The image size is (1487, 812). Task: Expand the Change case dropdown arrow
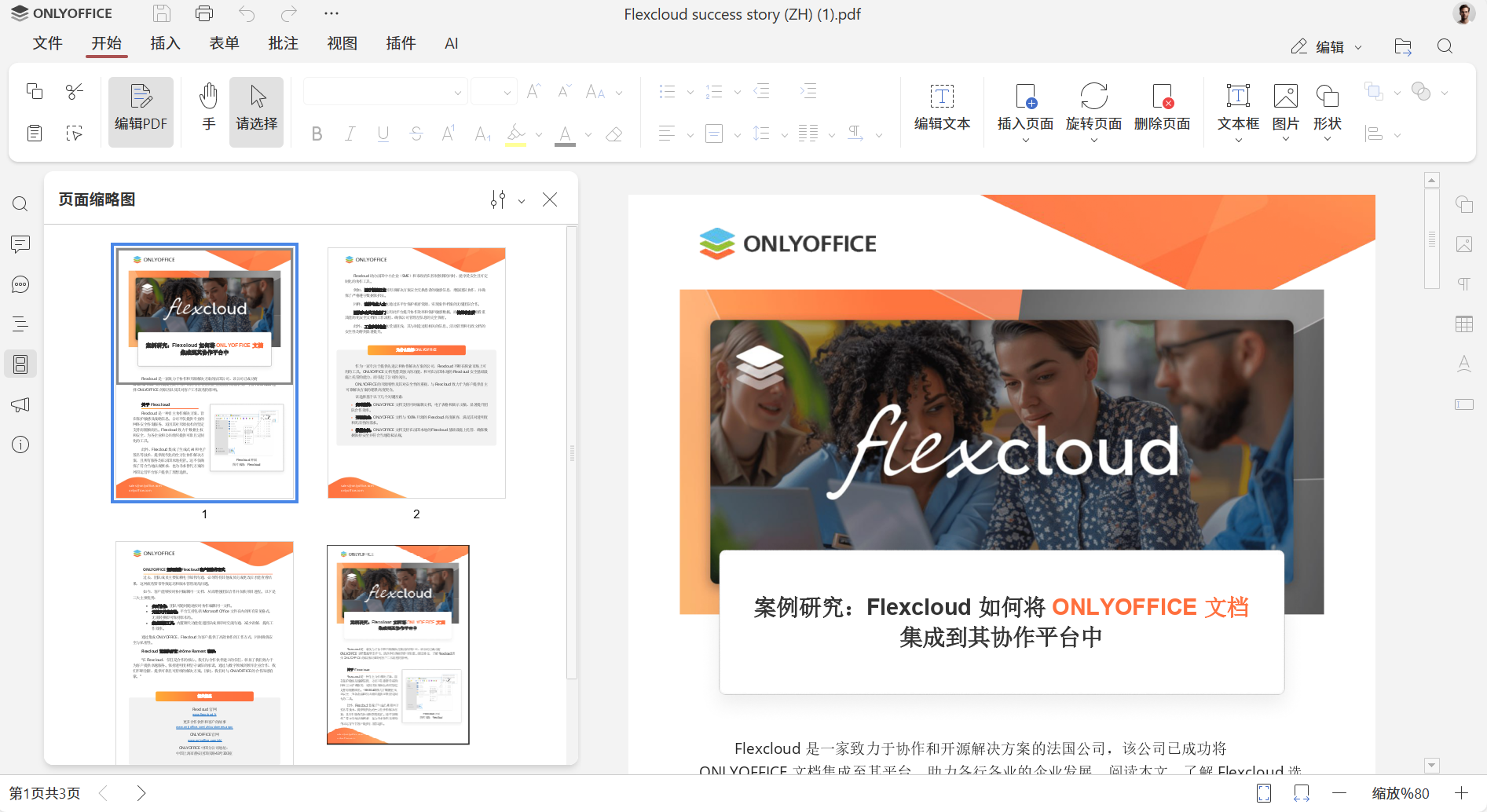(x=619, y=93)
